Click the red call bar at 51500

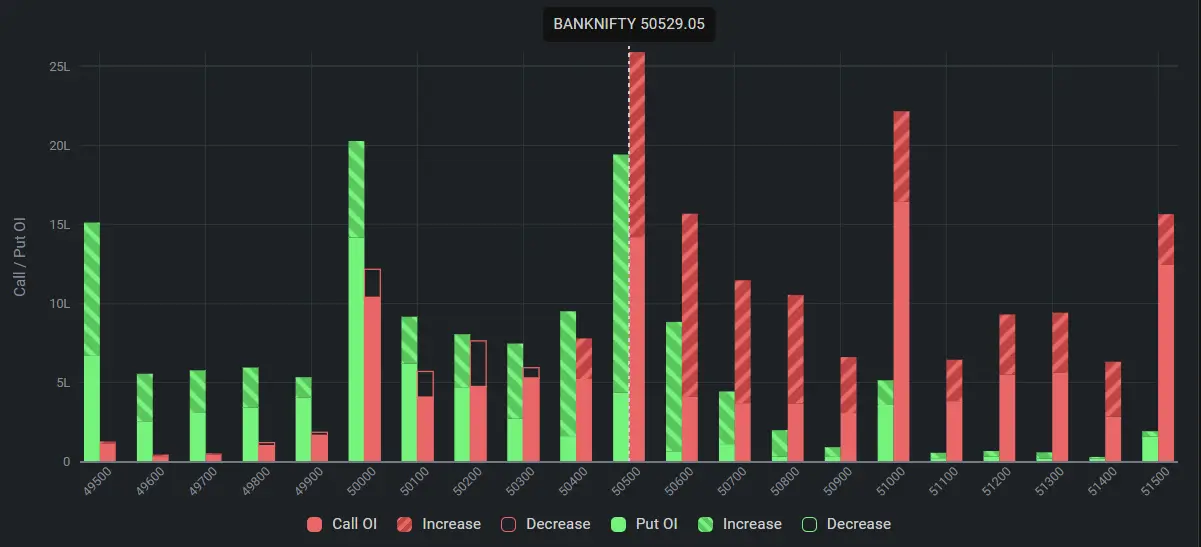tap(1165, 340)
